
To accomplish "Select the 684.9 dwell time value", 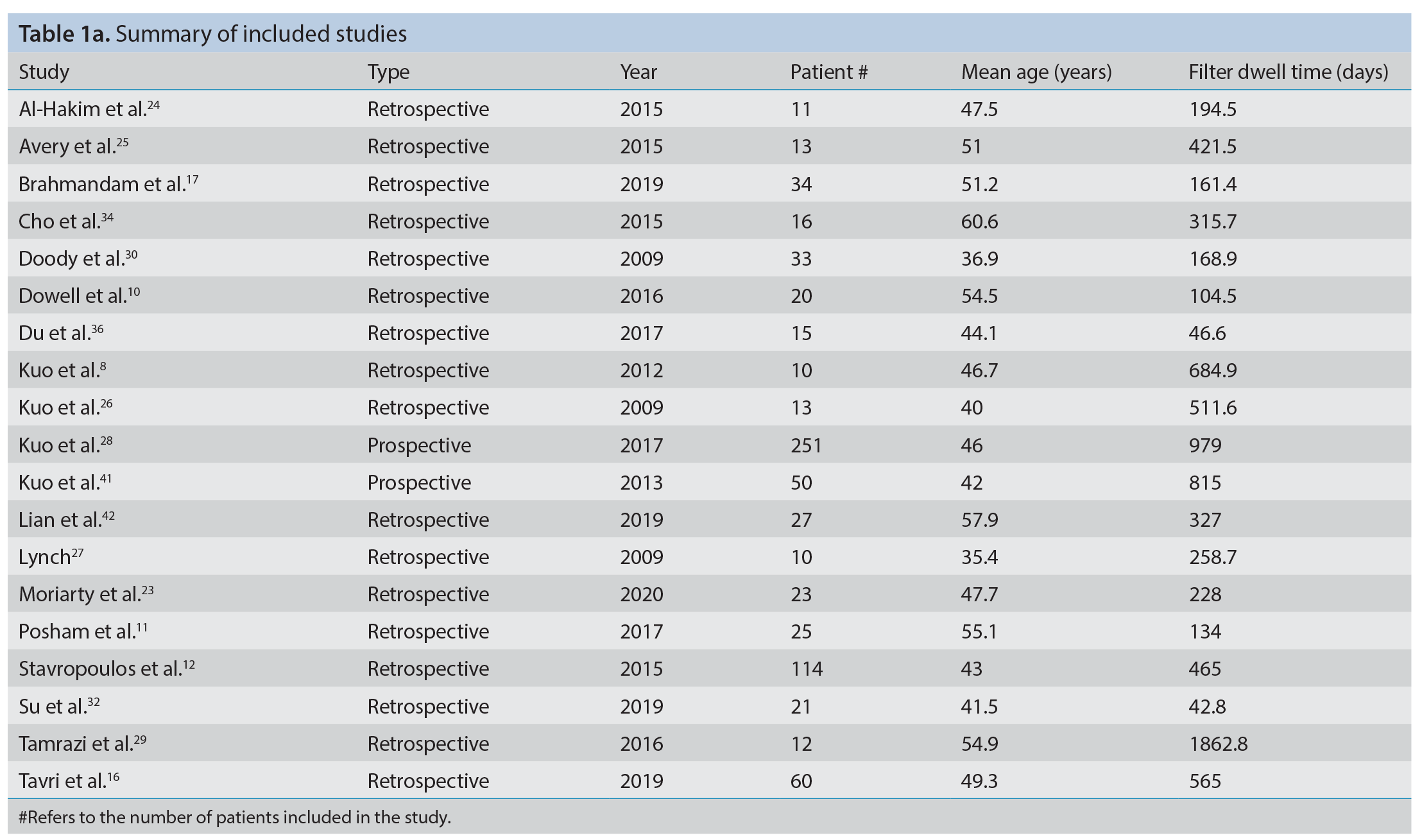I will pos(1213,370).
